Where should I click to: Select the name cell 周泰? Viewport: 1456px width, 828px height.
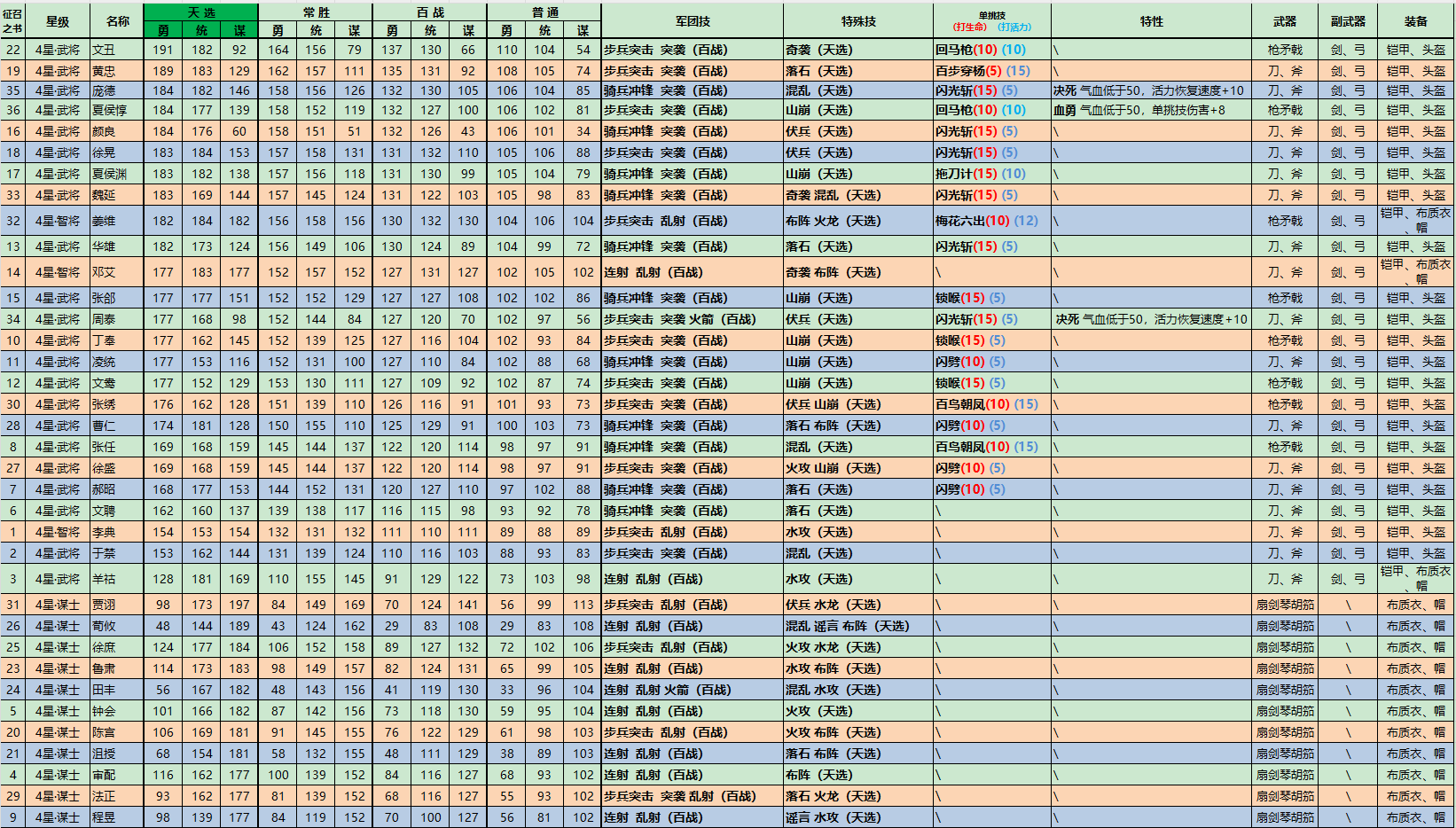click(117, 319)
